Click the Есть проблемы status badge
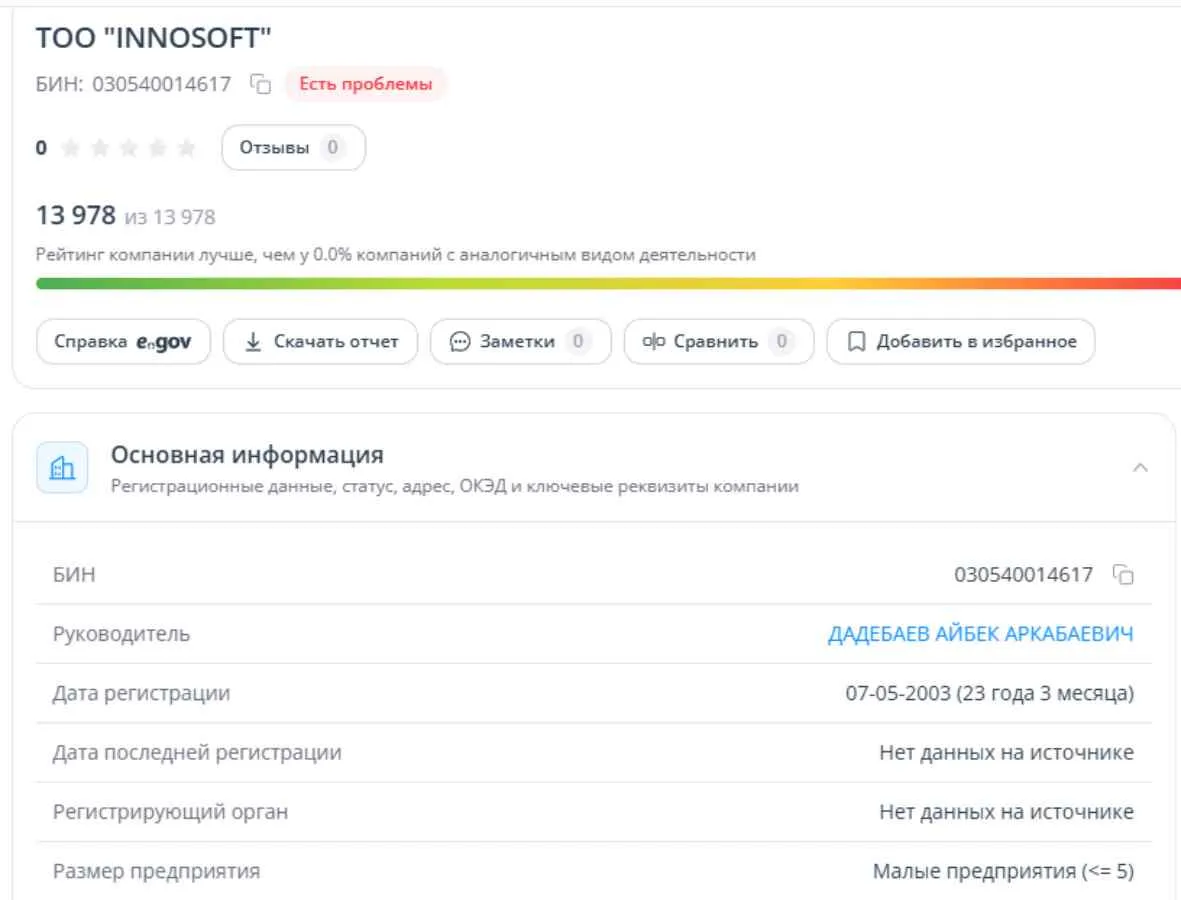 pyautogui.click(x=366, y=84)
